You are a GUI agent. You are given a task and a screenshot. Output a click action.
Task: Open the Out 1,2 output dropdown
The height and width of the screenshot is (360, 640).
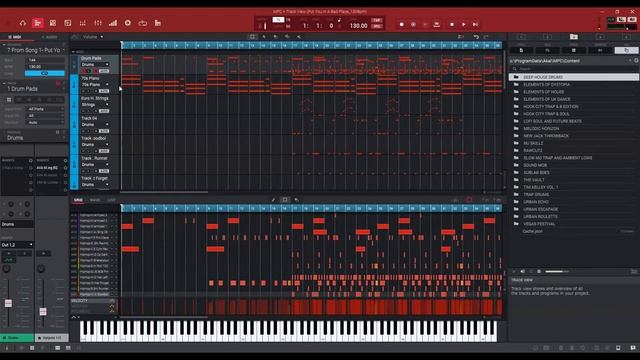pos(17,245)
